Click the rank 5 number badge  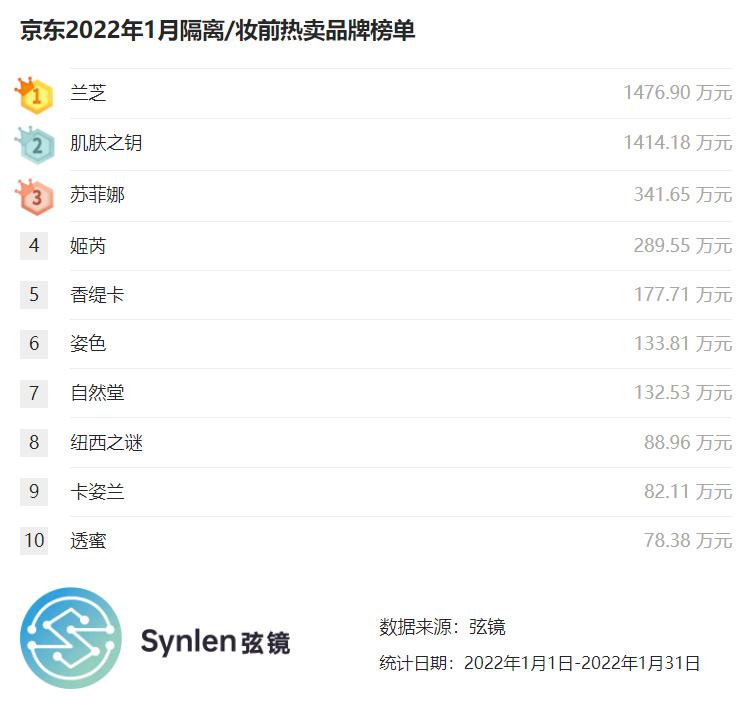point(34,294)
